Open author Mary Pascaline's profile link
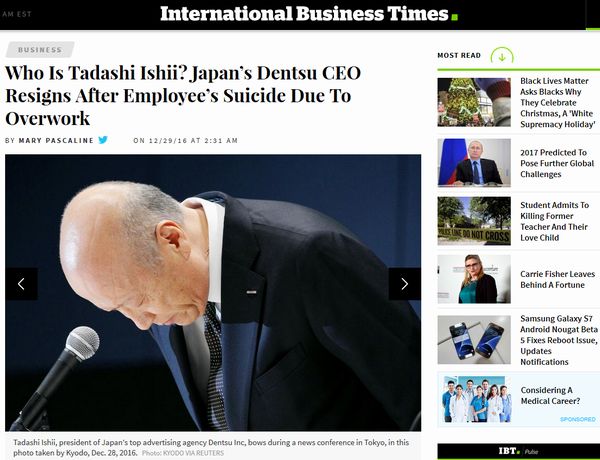The height and width of the screenshot is (460, 600). 56,140
